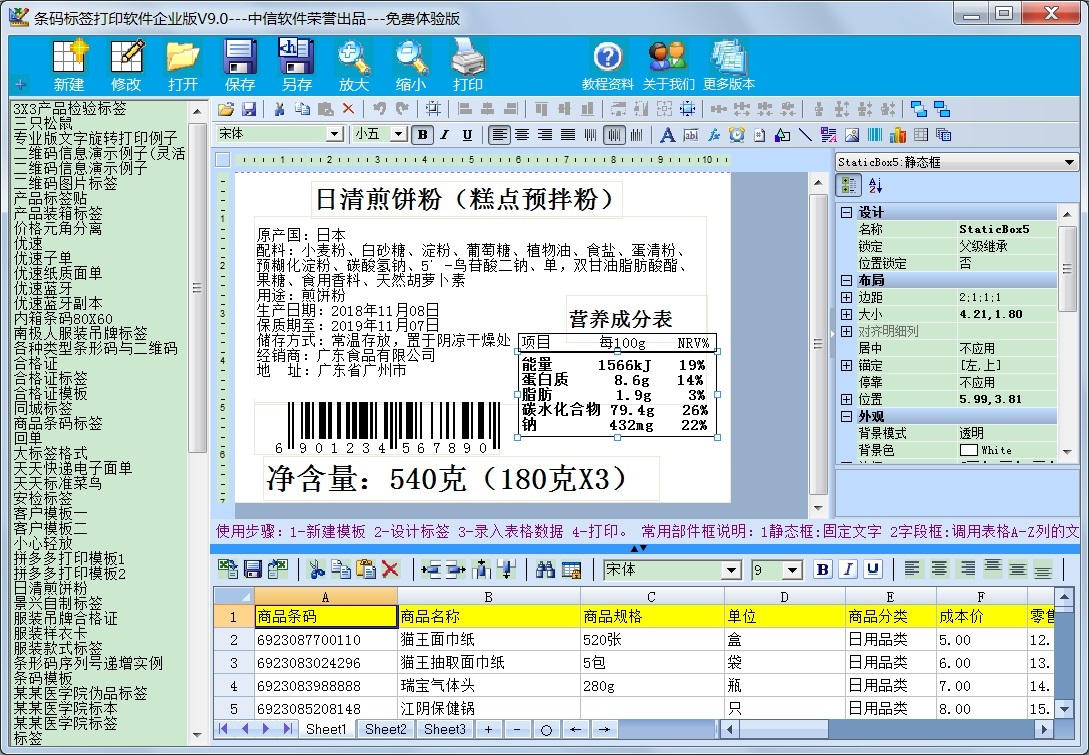This screenshot has width=1089, height=755.
Task: Click the binoculars find icon in spreadsheet toolbar
Action: pos(545,570)
